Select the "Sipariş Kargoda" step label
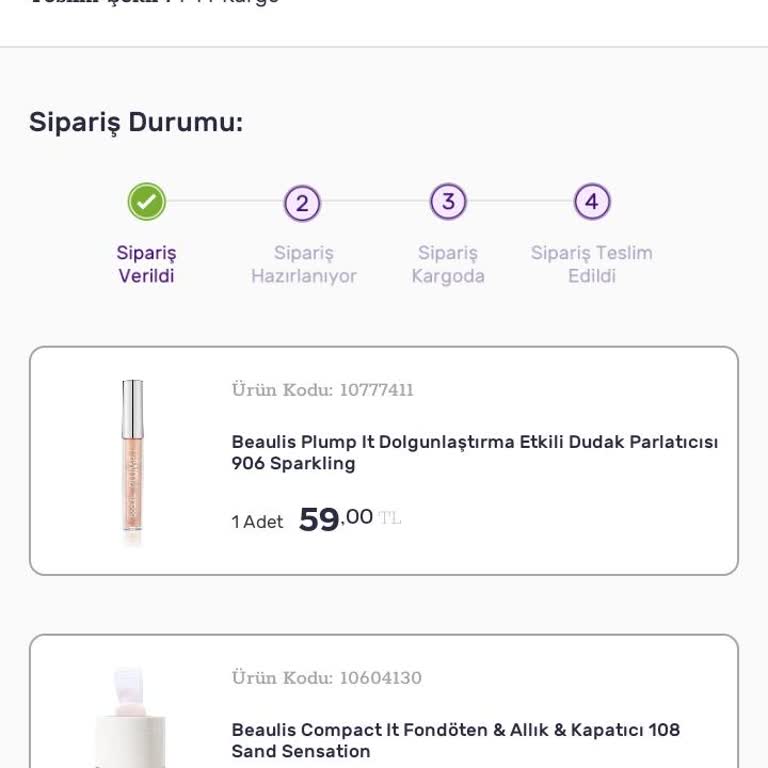This screenshot has height=768, width=768. click(448, 265)
